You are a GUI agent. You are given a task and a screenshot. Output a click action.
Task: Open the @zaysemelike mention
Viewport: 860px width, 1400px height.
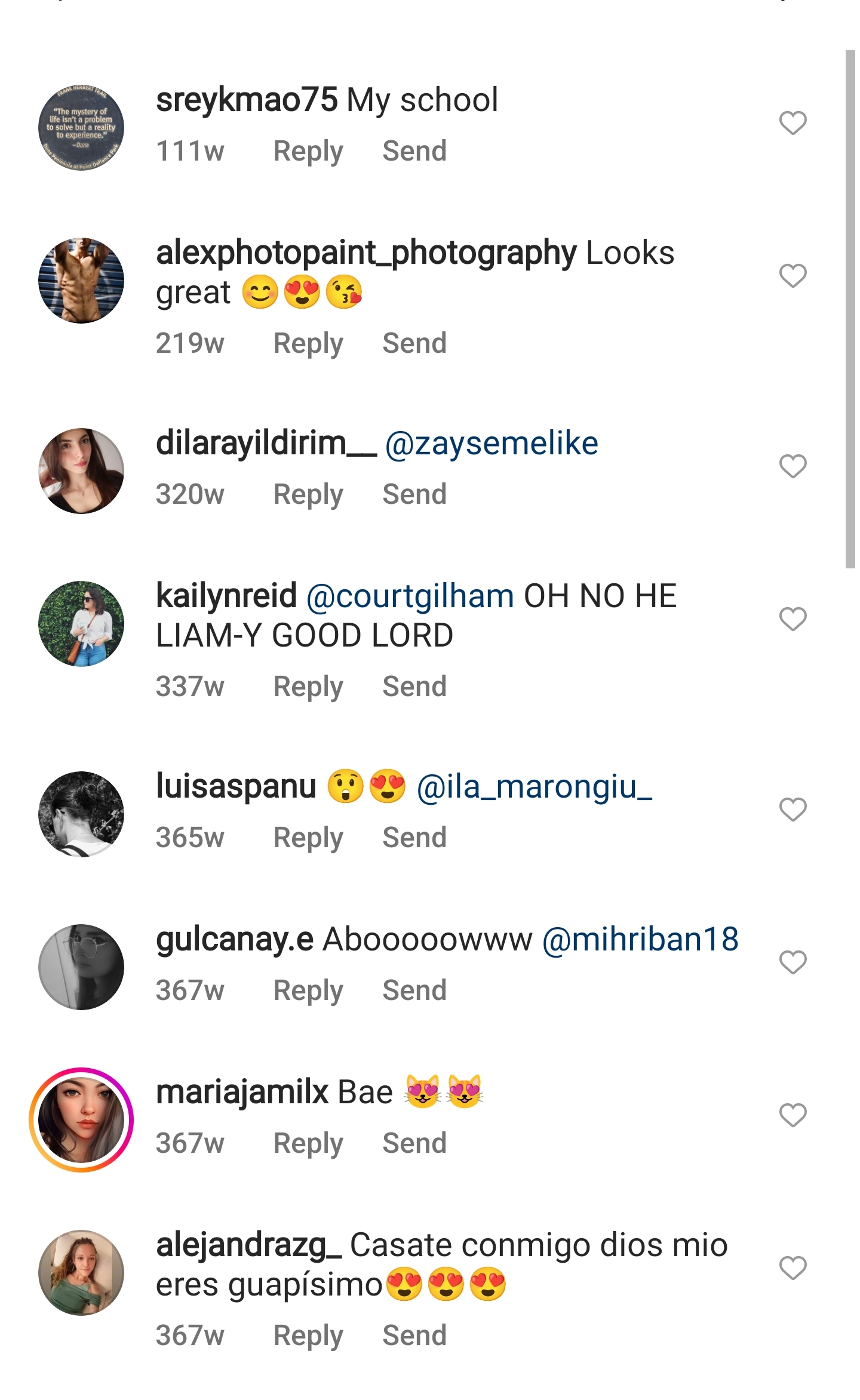coord(492,444)
